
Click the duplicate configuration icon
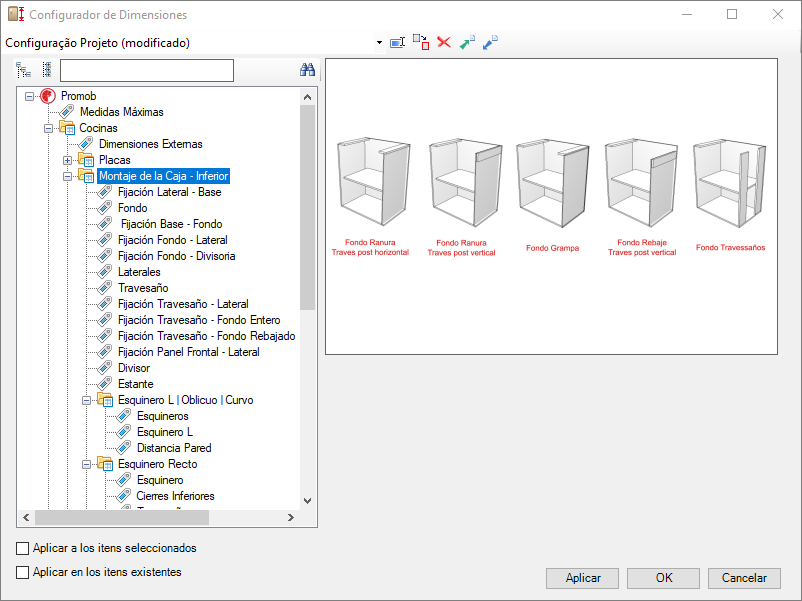420,42
